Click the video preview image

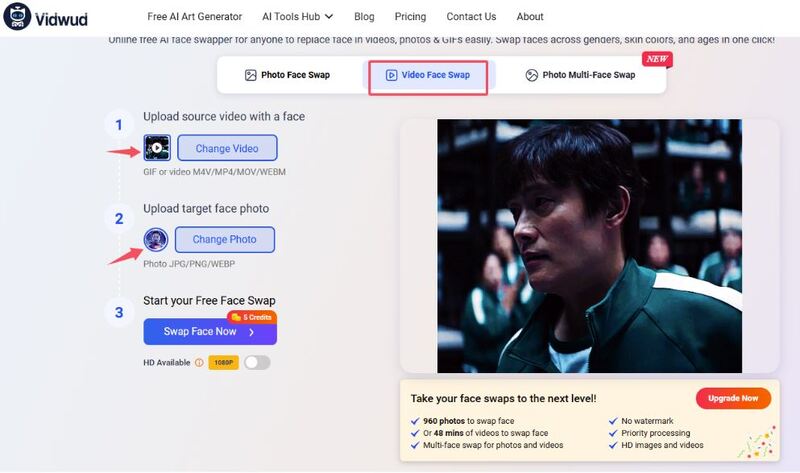(589, 246)
